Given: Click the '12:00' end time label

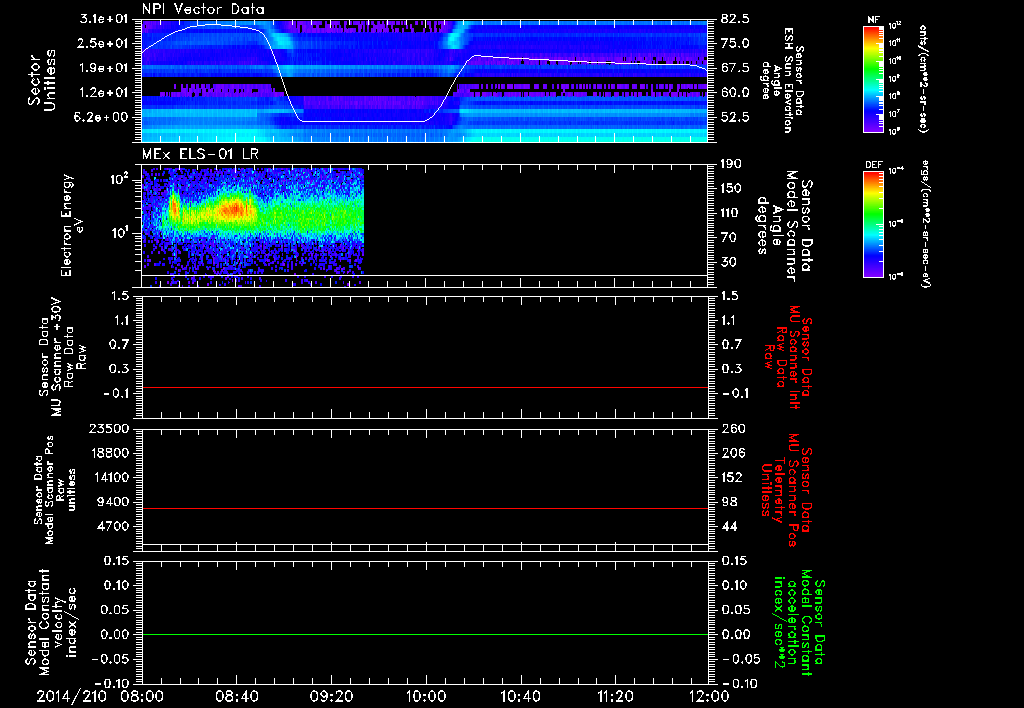Looking at the screenshot, I should [709, 696].
